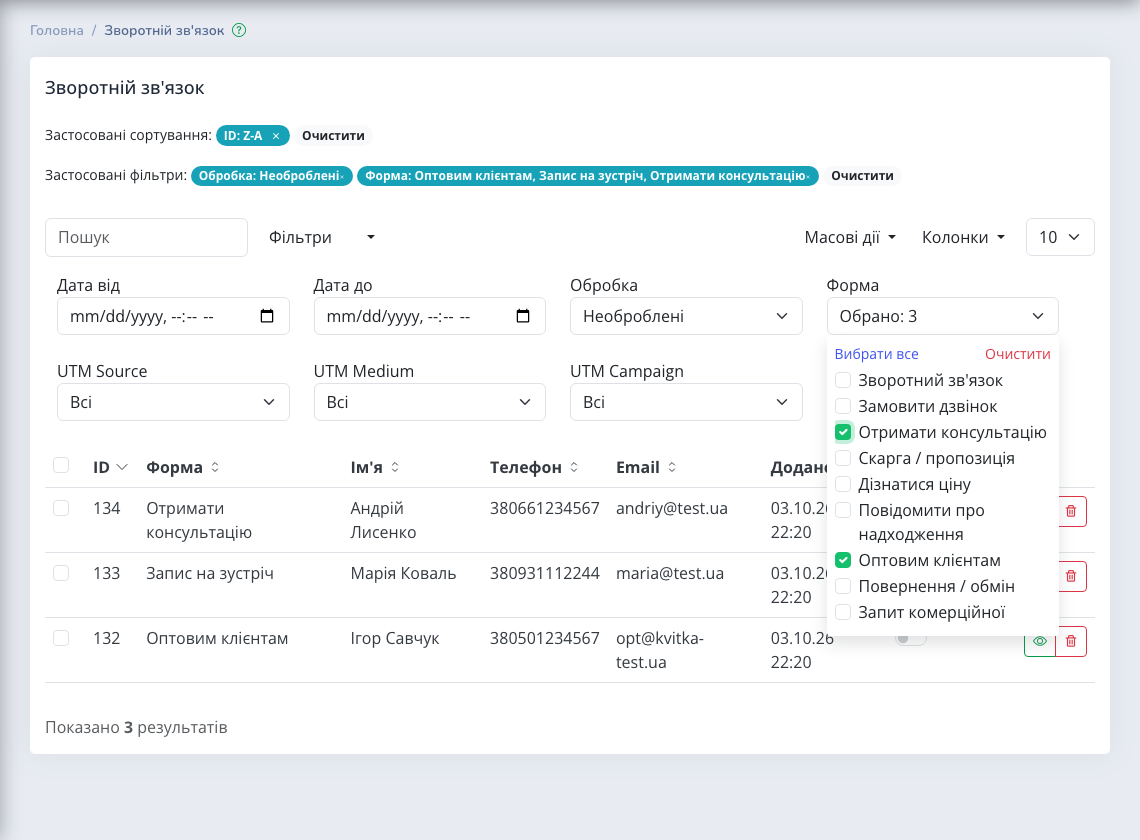
Task: Click Зворотній зв'язок breadcrumb item
Action: click(164, 31)
